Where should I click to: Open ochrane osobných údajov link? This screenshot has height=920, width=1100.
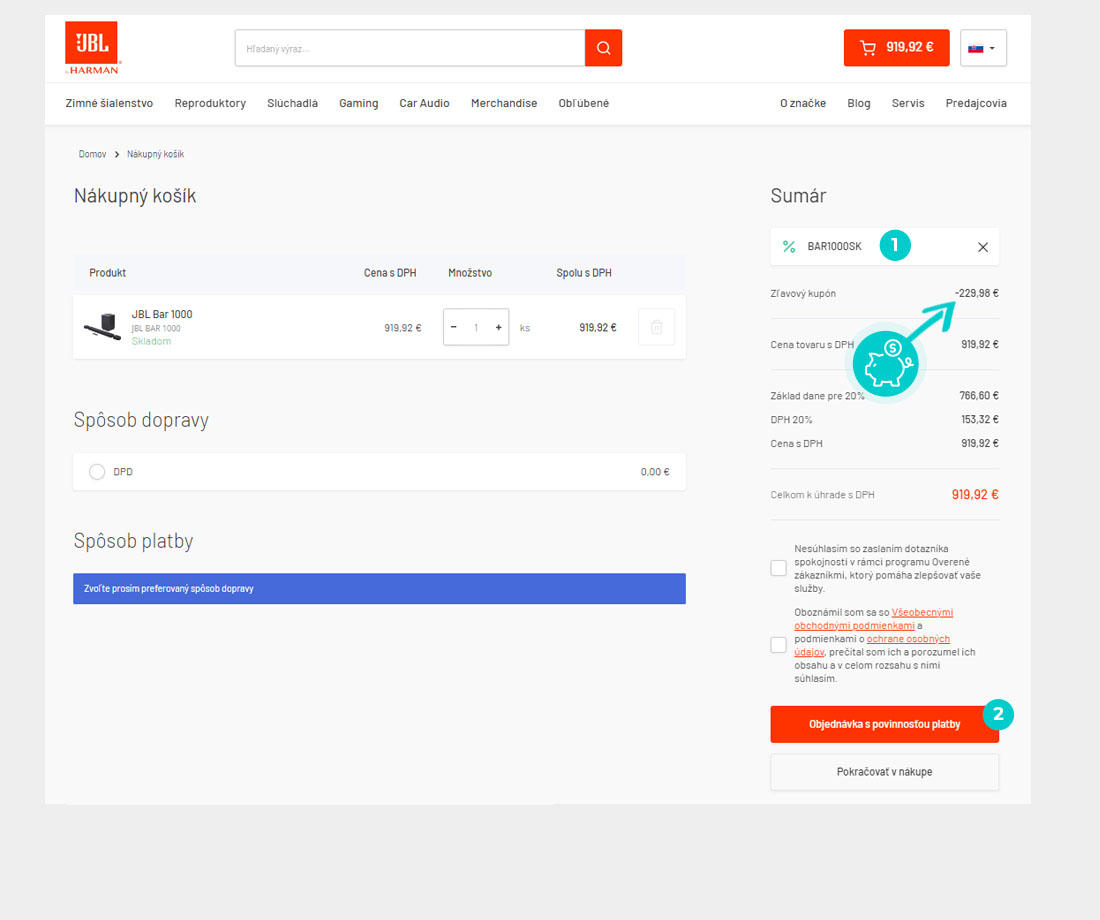873,646
